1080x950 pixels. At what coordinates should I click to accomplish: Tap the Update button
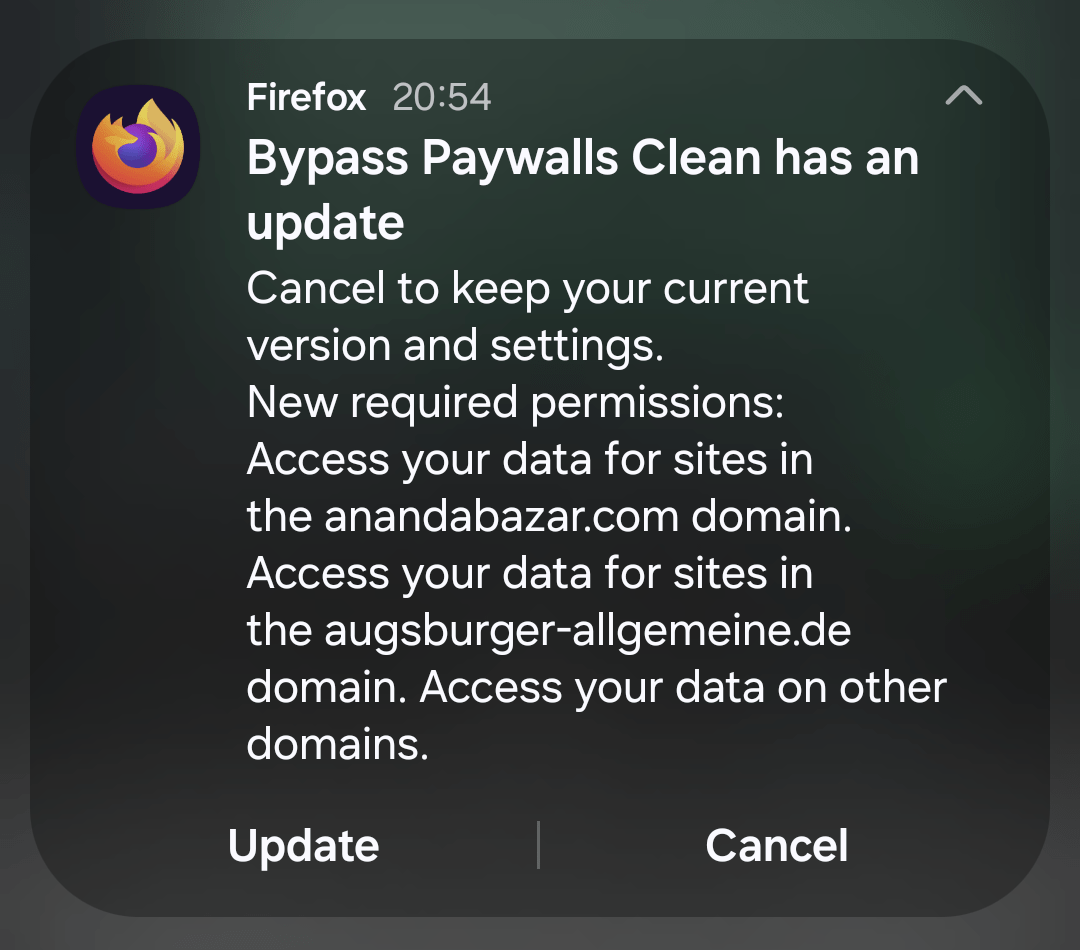[303, 845]
